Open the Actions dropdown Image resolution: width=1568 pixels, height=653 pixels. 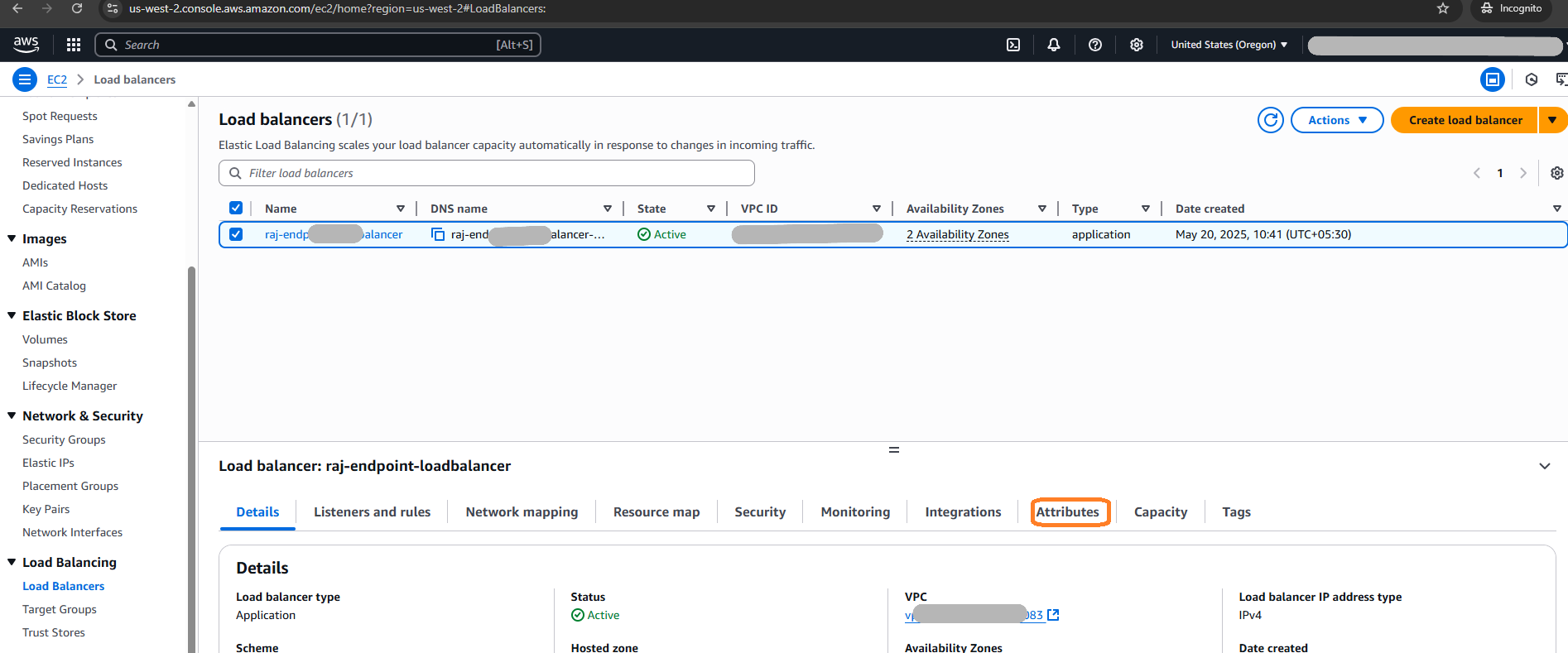click(x=1336, y=120)
